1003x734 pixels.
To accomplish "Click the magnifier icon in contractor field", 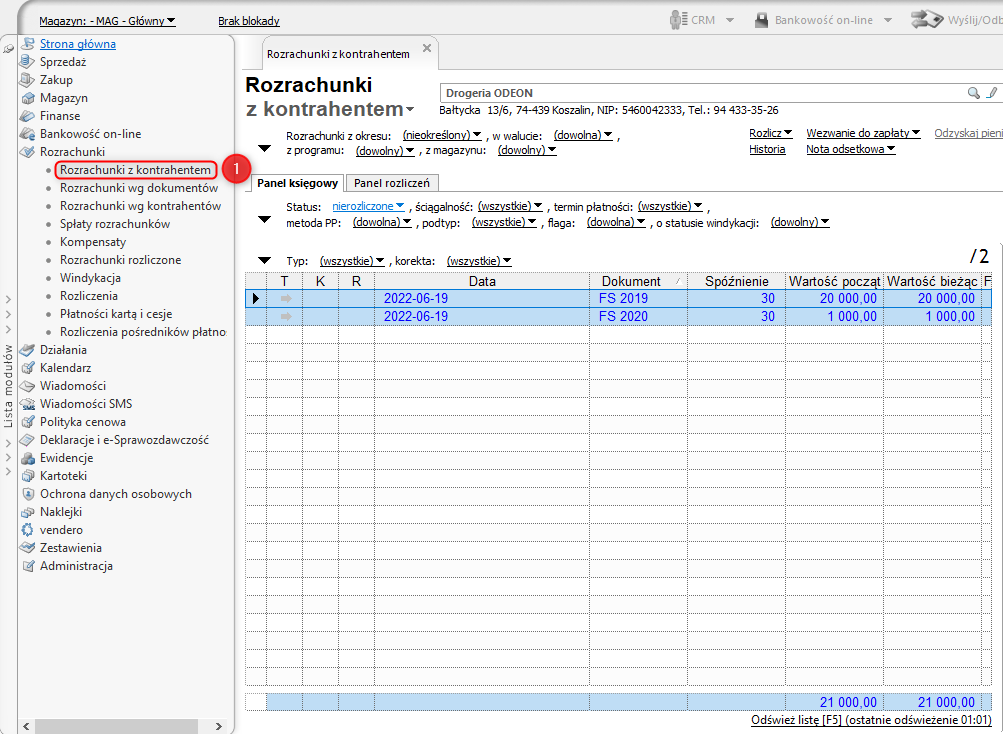I will [x=972, y=93].
